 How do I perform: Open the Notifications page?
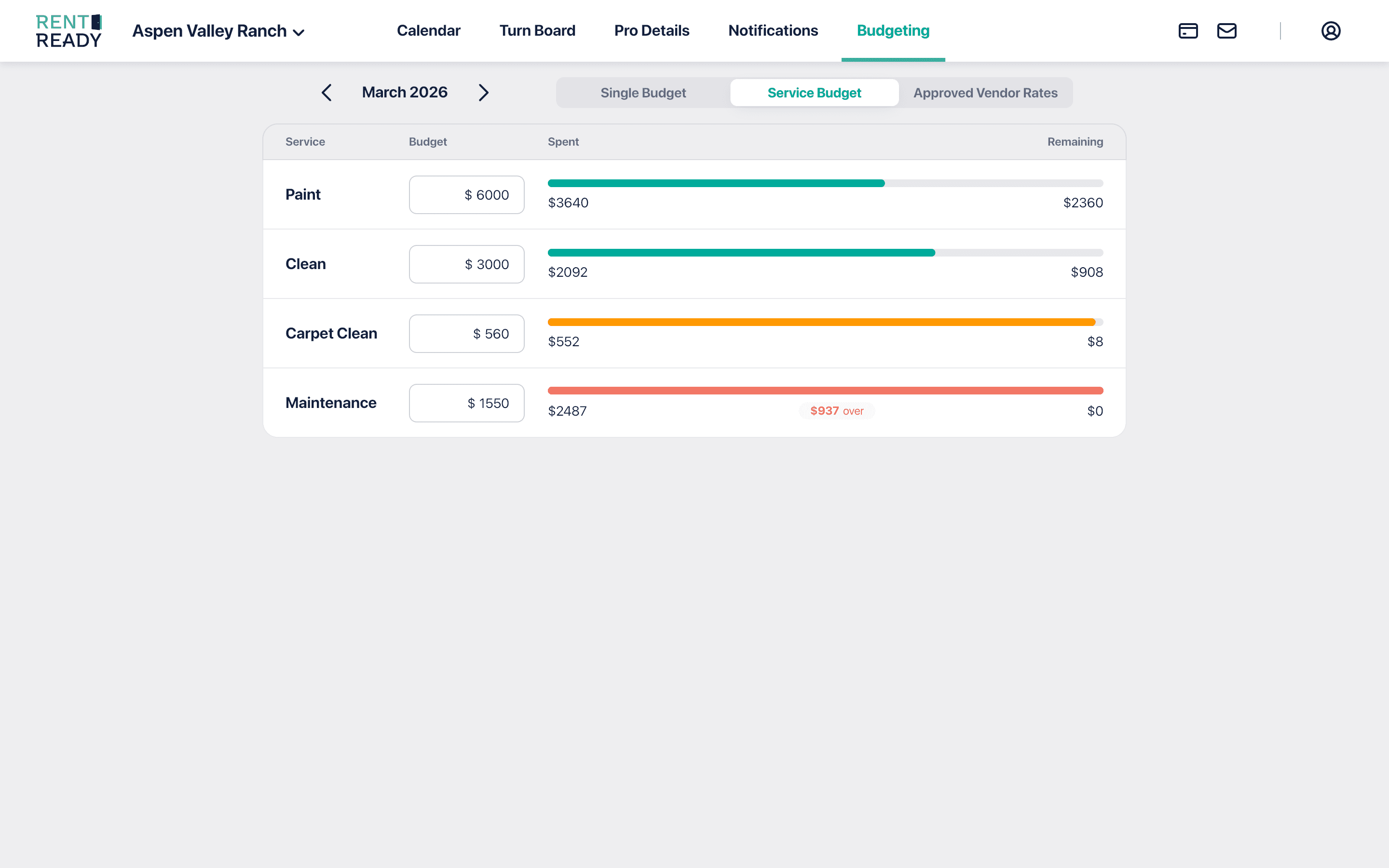[773, 30]
